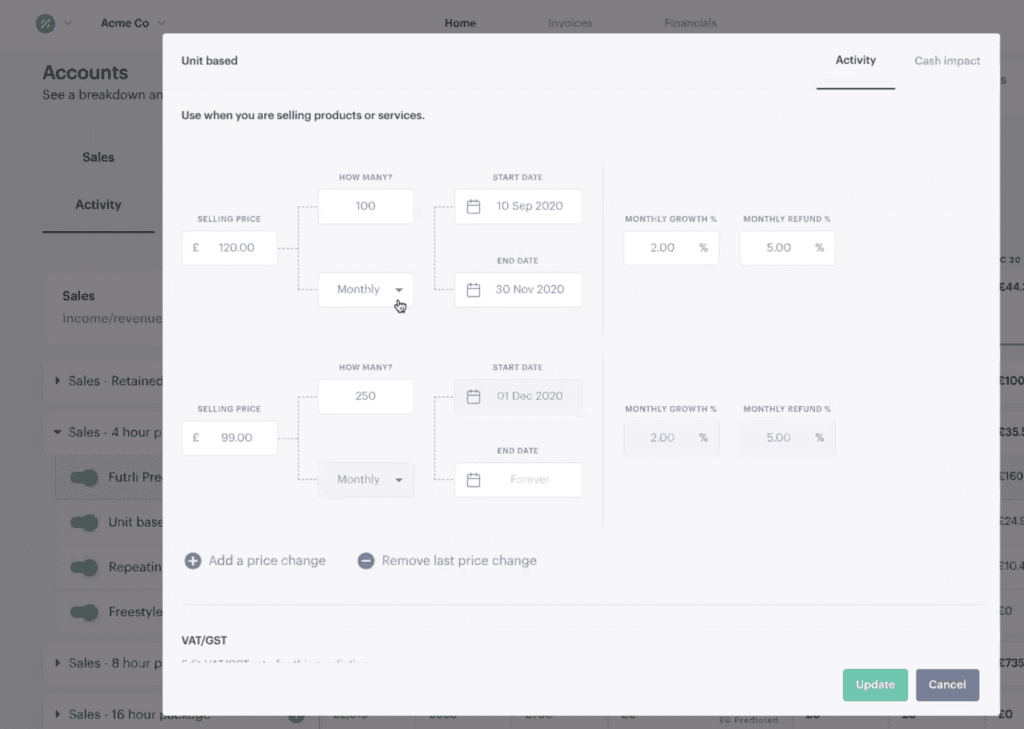Click the Update button

coord(875,685)
